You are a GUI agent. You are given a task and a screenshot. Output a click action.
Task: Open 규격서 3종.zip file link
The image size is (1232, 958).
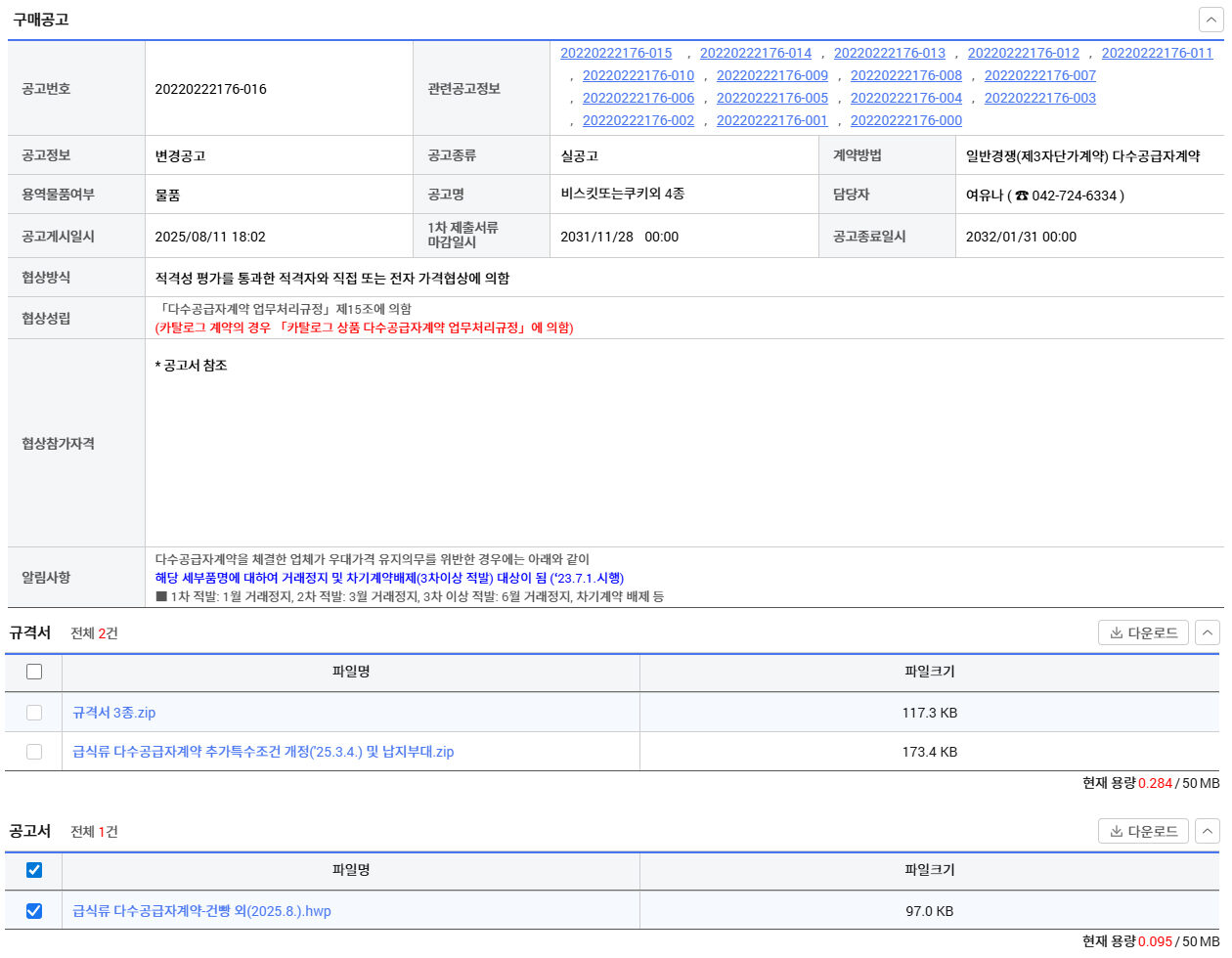coord(113,713)
